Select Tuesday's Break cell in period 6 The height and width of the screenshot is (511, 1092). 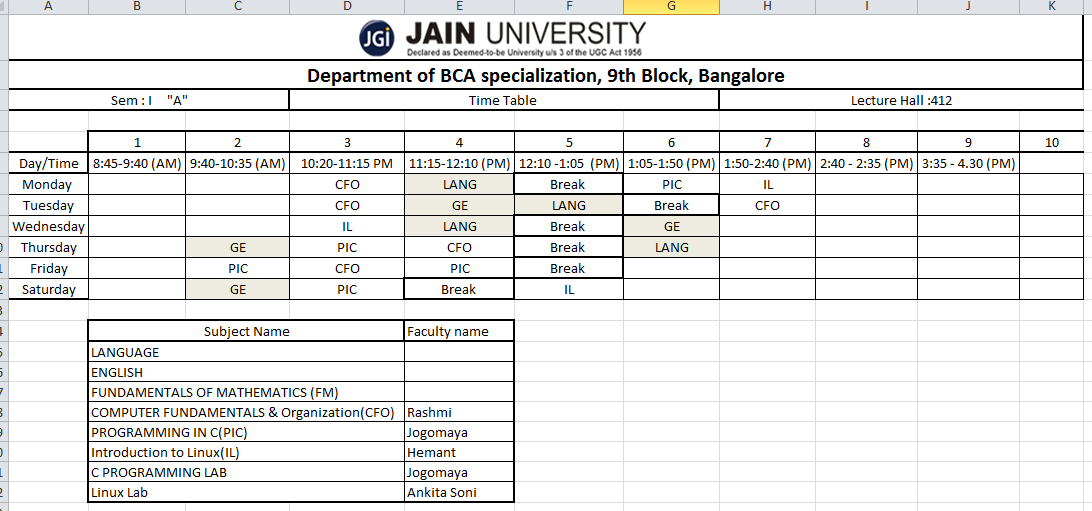coord(671,205)
